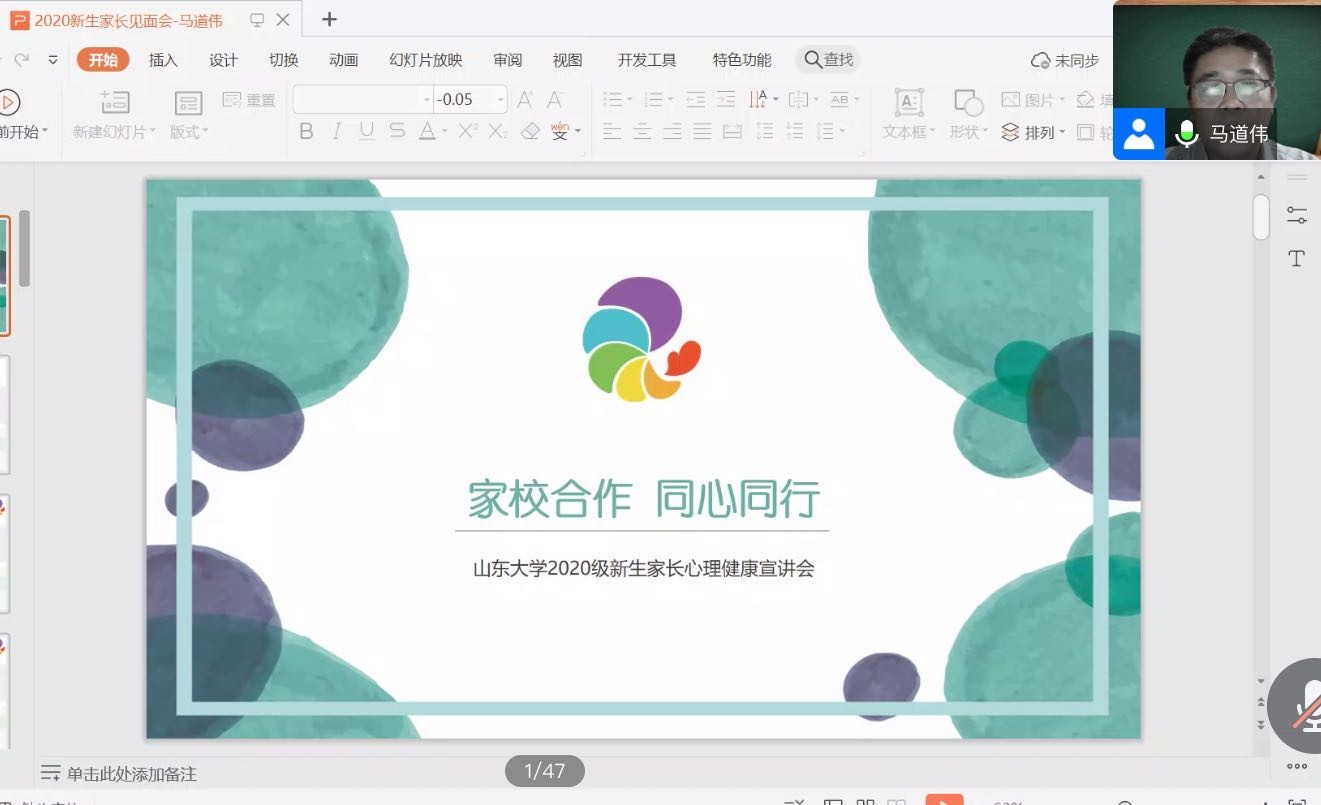Click the notes area to add remarks
The height and width of the screenshot is (805, 1321).
[x=131, y=773]
